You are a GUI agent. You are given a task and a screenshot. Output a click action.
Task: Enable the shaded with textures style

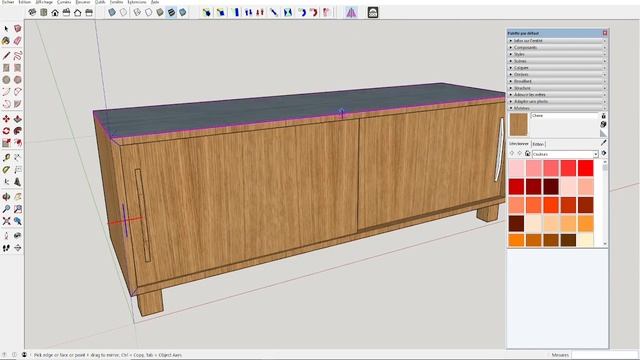171,12
